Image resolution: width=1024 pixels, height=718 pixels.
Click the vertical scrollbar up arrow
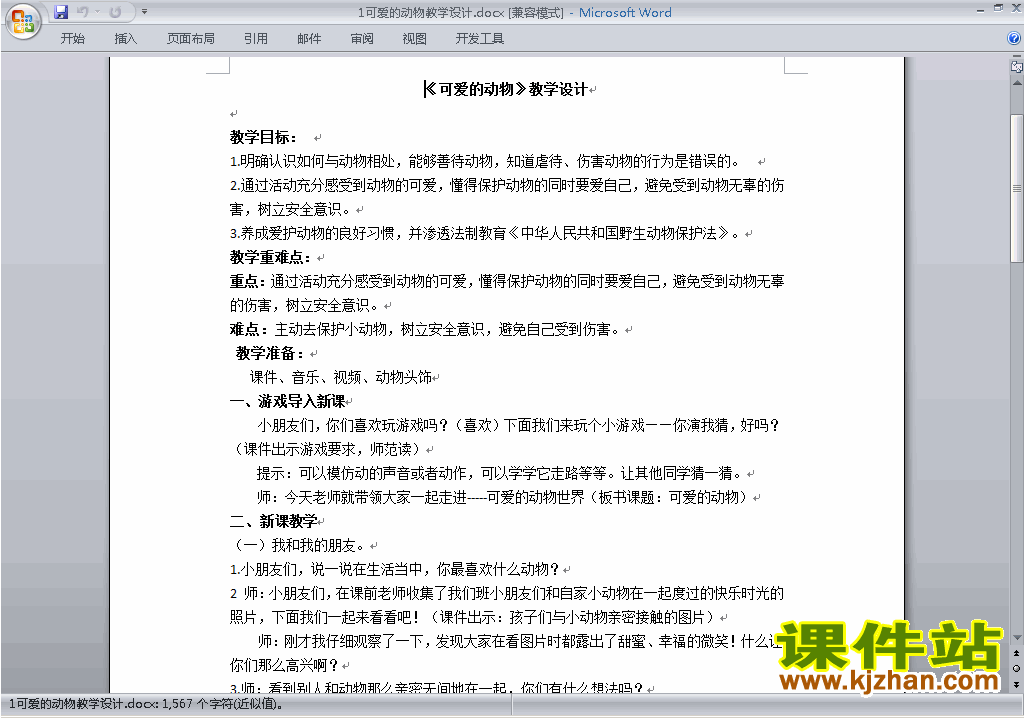click(x=1017, y=83)
